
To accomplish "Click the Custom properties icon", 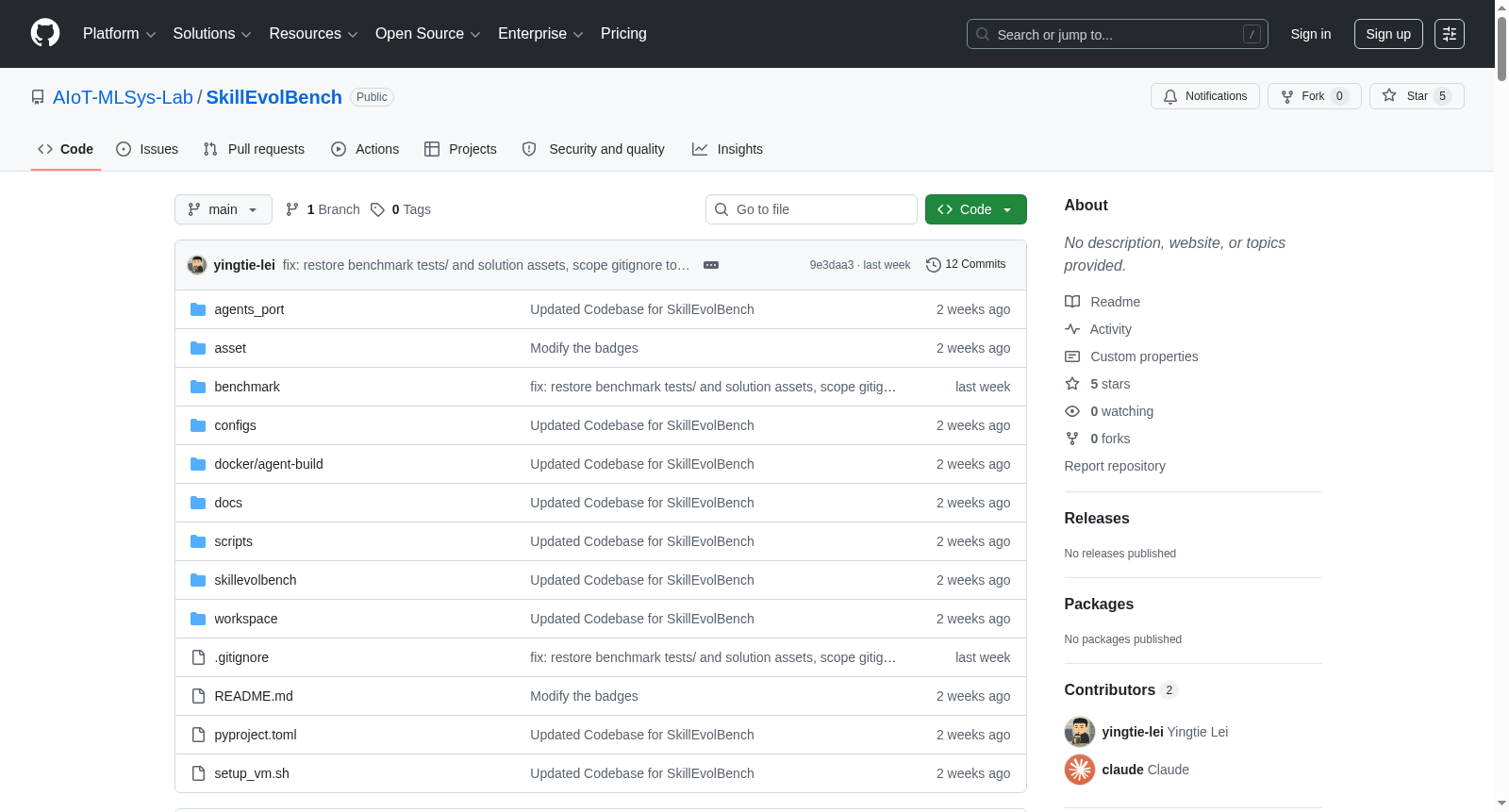I will [1072, 356].
